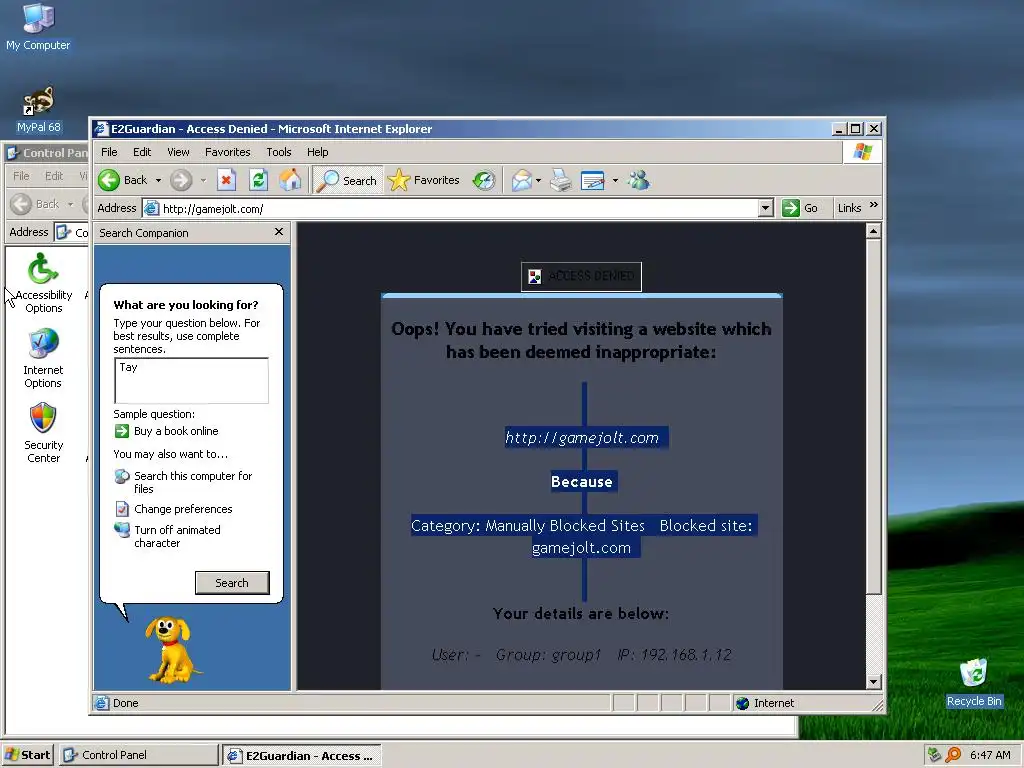This screenshot has height=768, width=1024.
Task: Refresh the page with the green arrows icon
Action: tap(259, 180)
